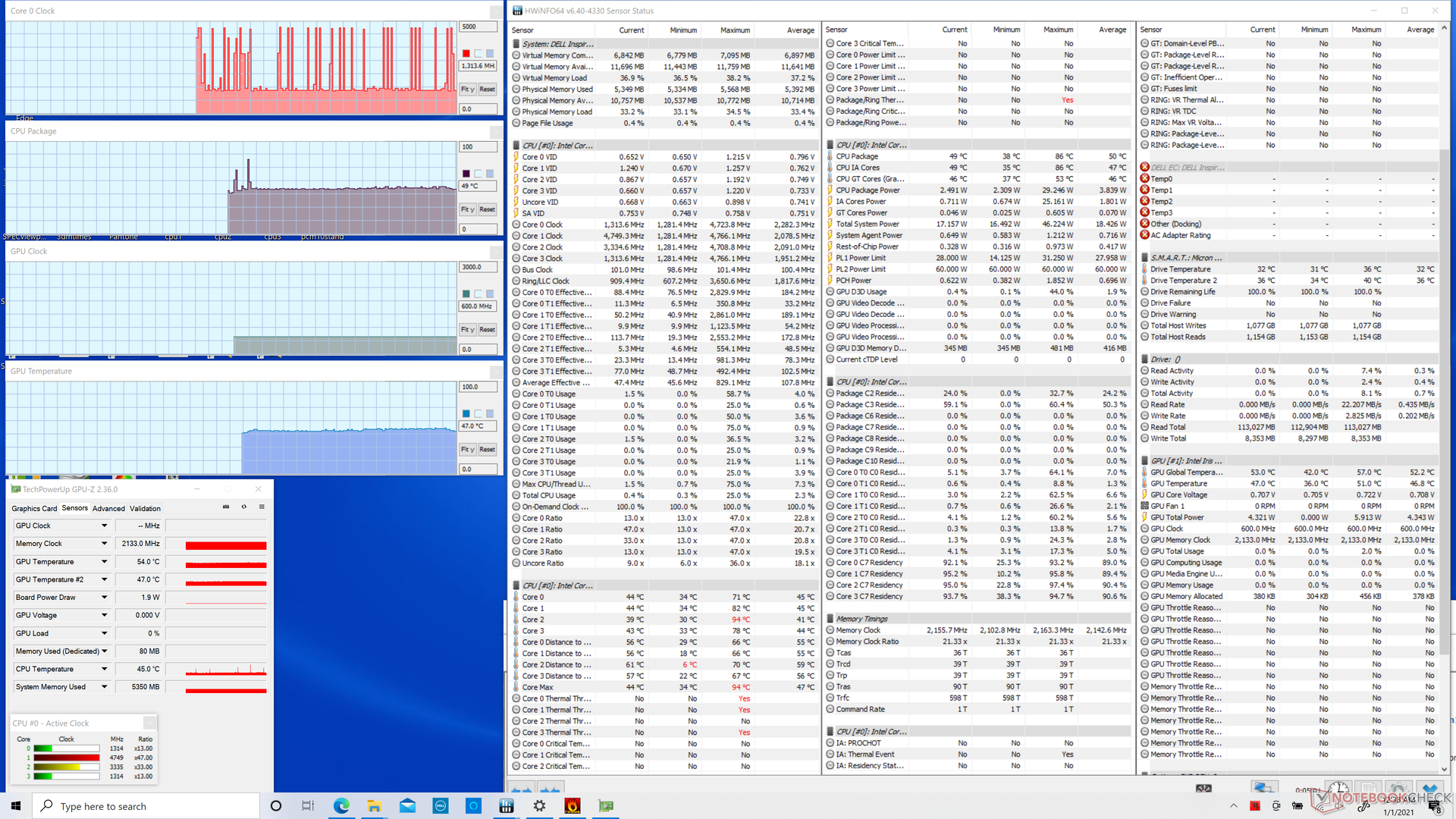Click Reset in GPU Temperature graph
The width and height of the screenshot is (1456, 819).
[487, 450]
